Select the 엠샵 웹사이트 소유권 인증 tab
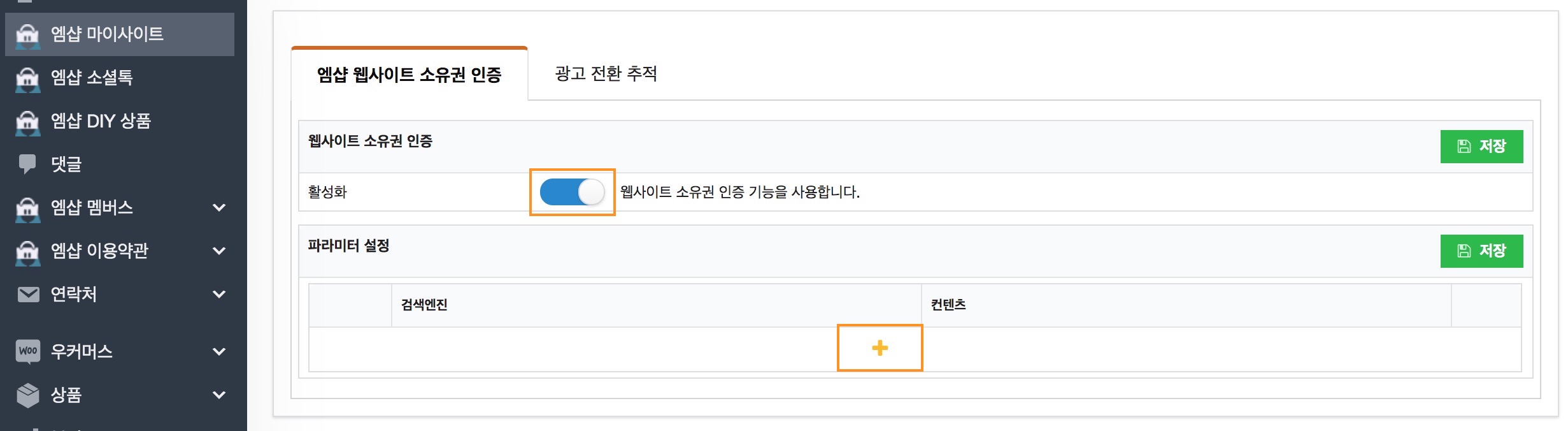The width and height of the screenshot is (1568, 431). pyautogui.click(x=409, y=75)
